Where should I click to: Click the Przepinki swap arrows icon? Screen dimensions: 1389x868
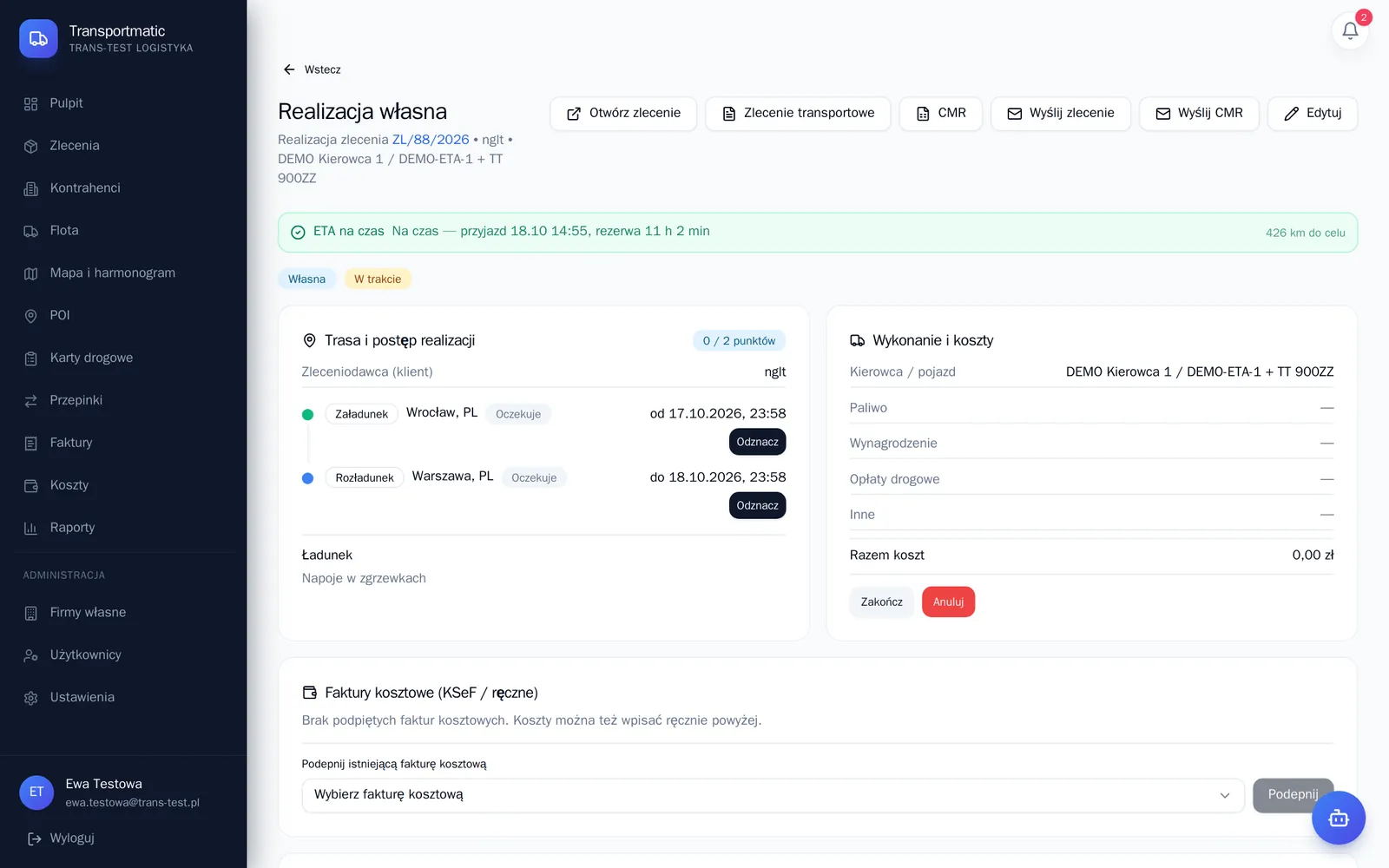point(31,401)
